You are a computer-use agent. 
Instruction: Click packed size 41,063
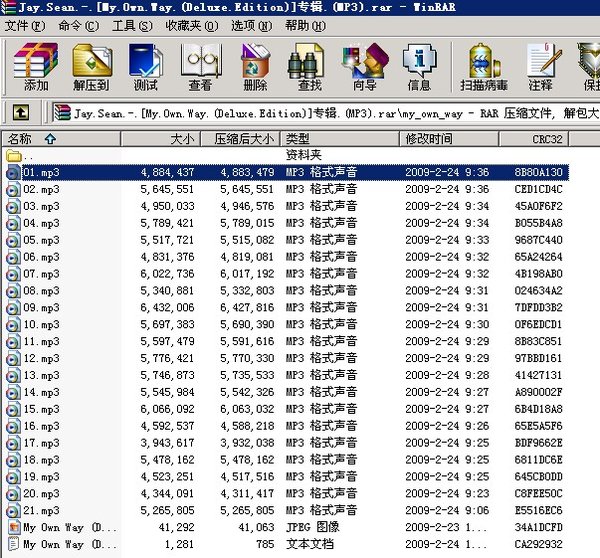[x=256, y=528]
